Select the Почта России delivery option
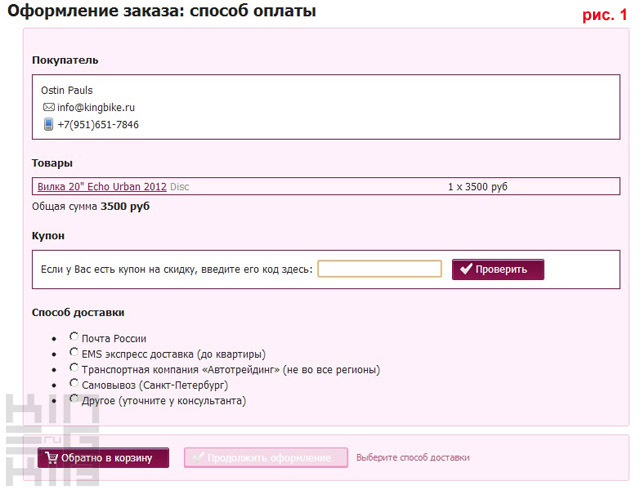The image size is (640, 490). tap(74, 337)
